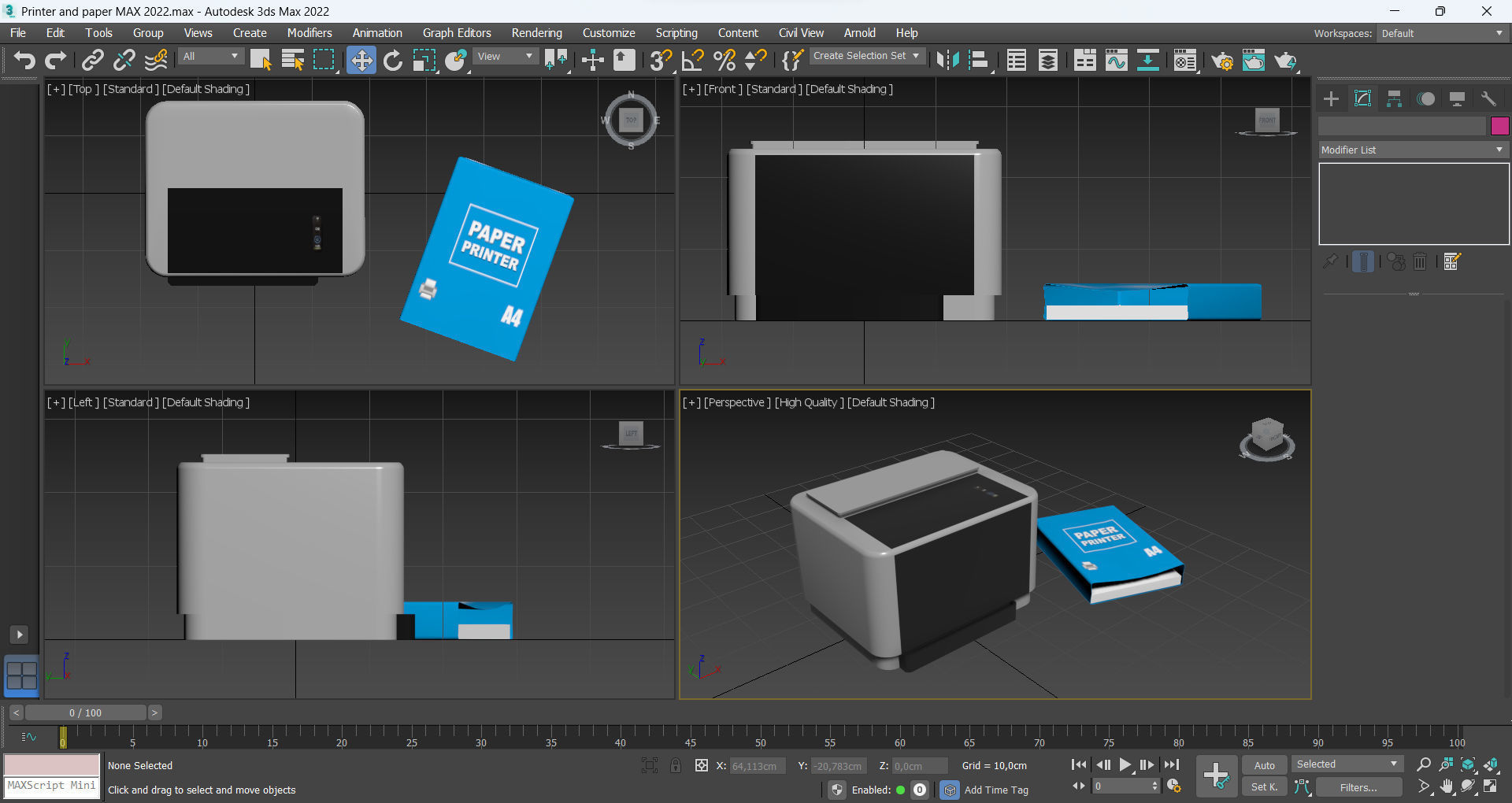Open the [Top] viewport label menu
The height and width of the screenshot is (803, 1512).
pyautogui.click(x=84, y=89)
